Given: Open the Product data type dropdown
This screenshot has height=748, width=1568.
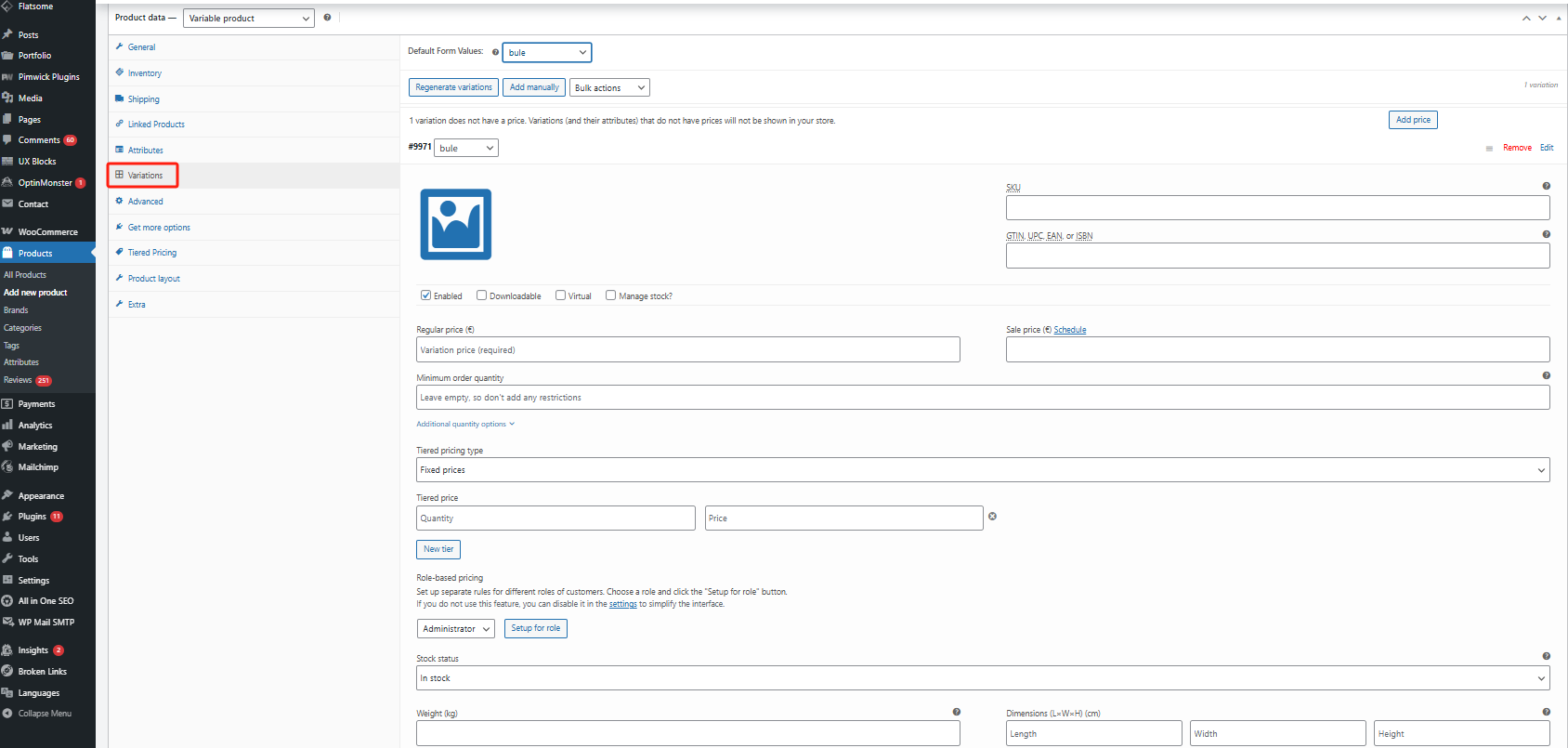Looking at the screenshot, I should coord(249,18).
